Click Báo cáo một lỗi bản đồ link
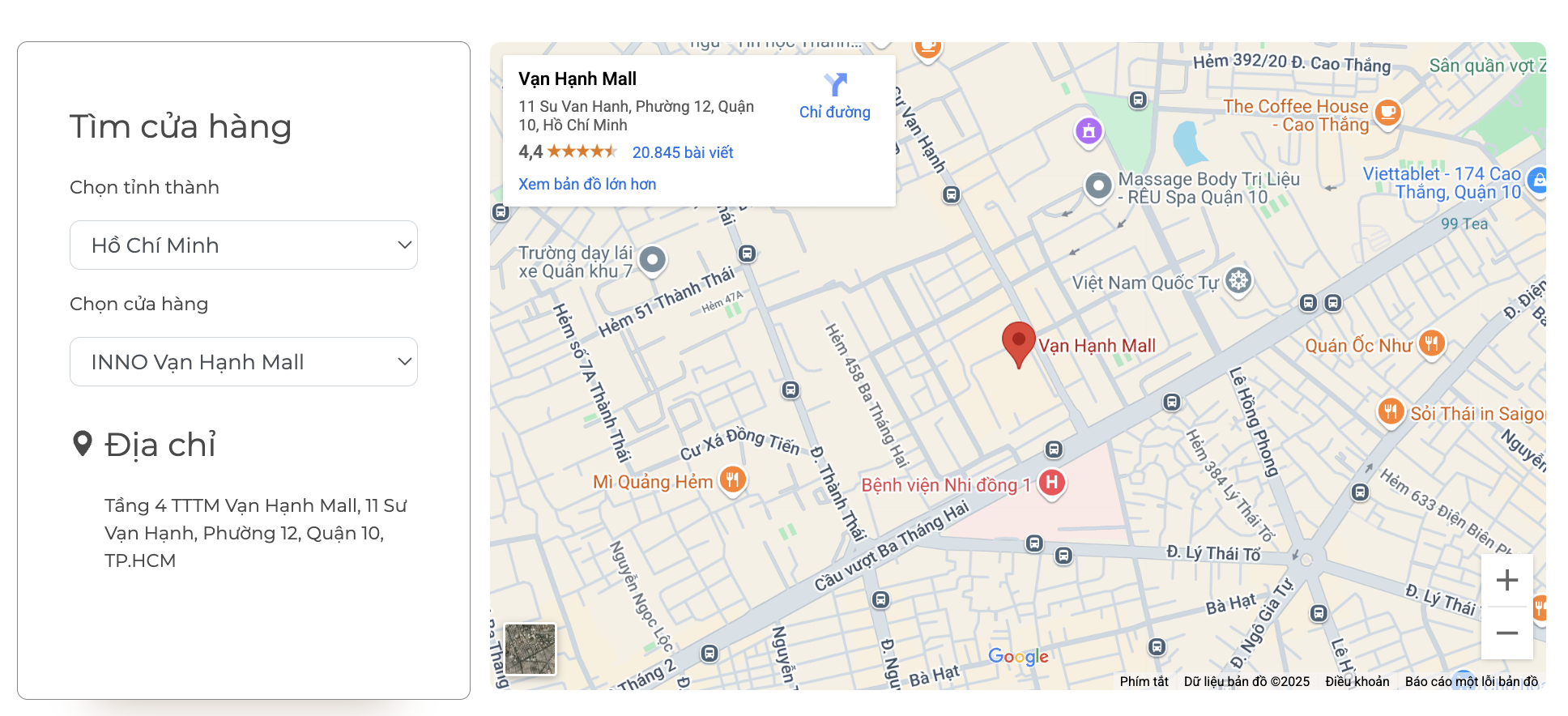The width and height of the screenshot is (1568, 716). pyautogui.click(x=1472, y=681)
